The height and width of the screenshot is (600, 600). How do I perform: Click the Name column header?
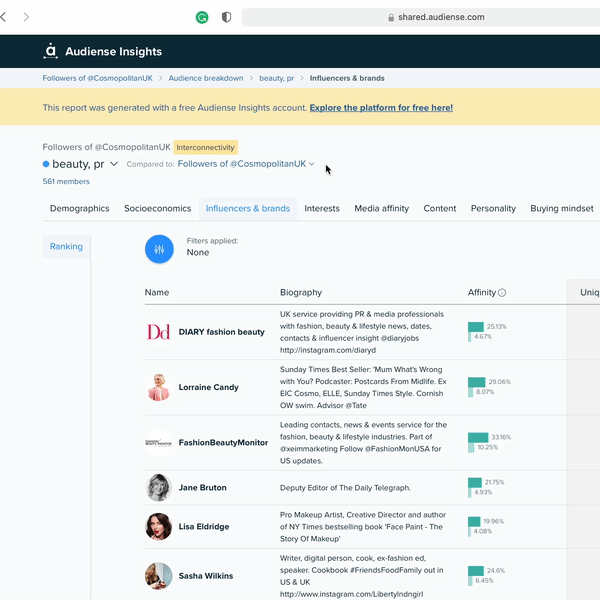[157, 293]
